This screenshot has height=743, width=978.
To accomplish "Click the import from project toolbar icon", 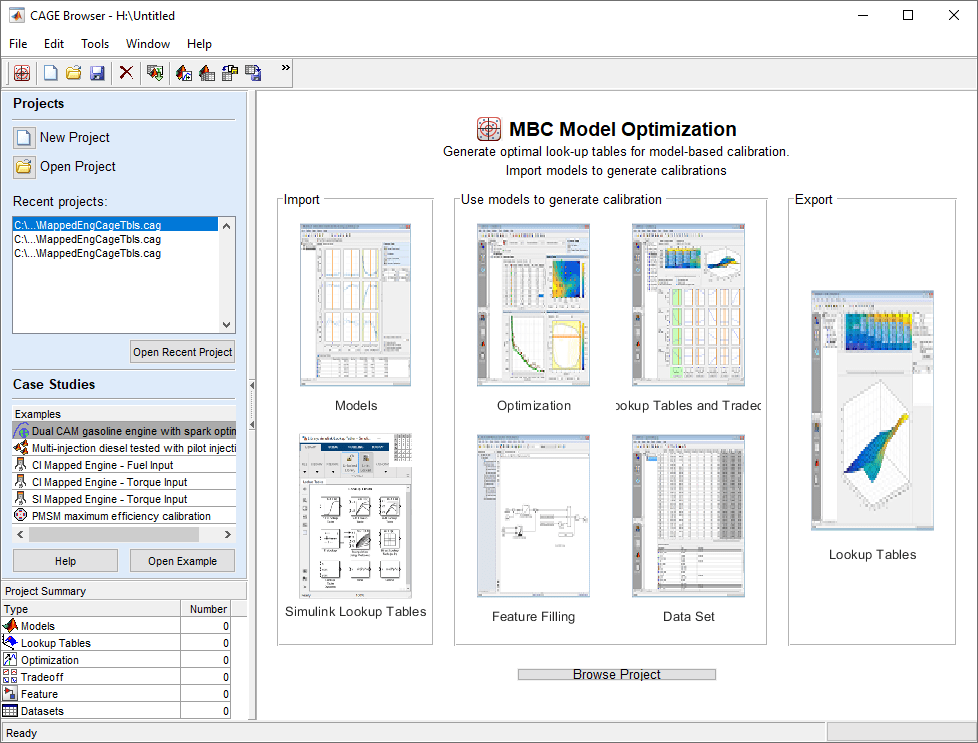I will [x=155, y=73].
